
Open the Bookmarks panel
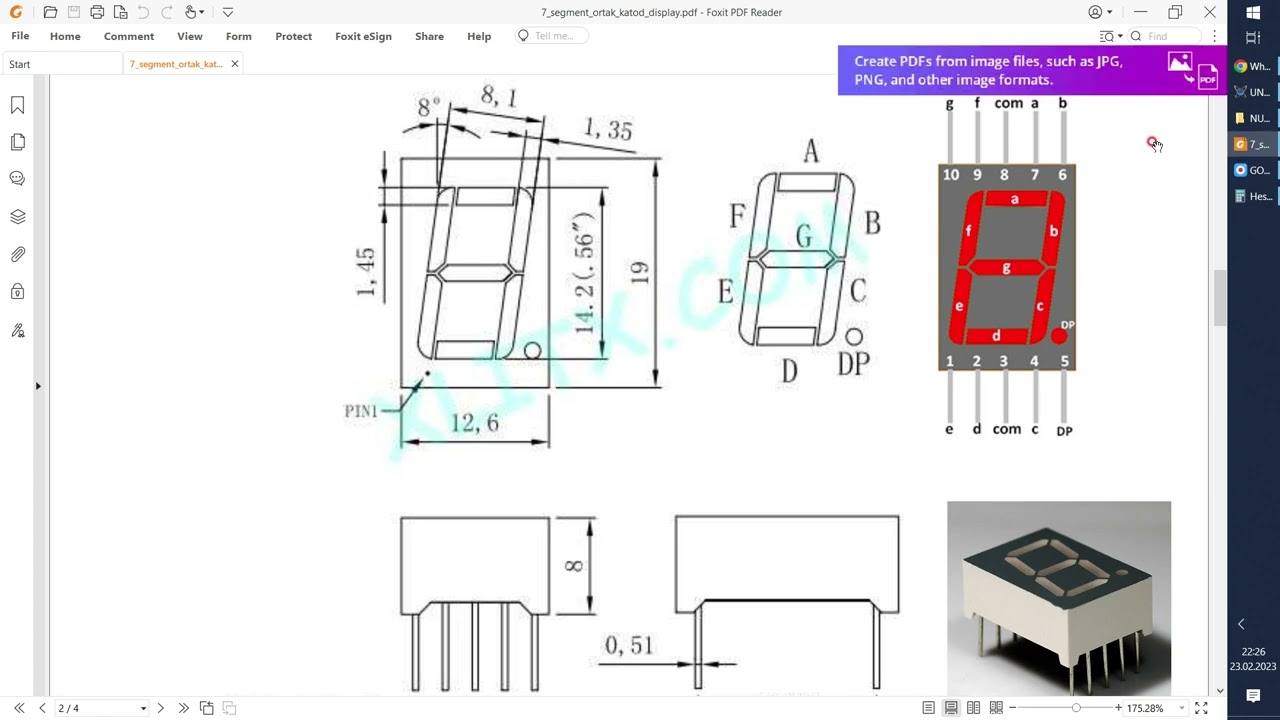click(17, 106)
